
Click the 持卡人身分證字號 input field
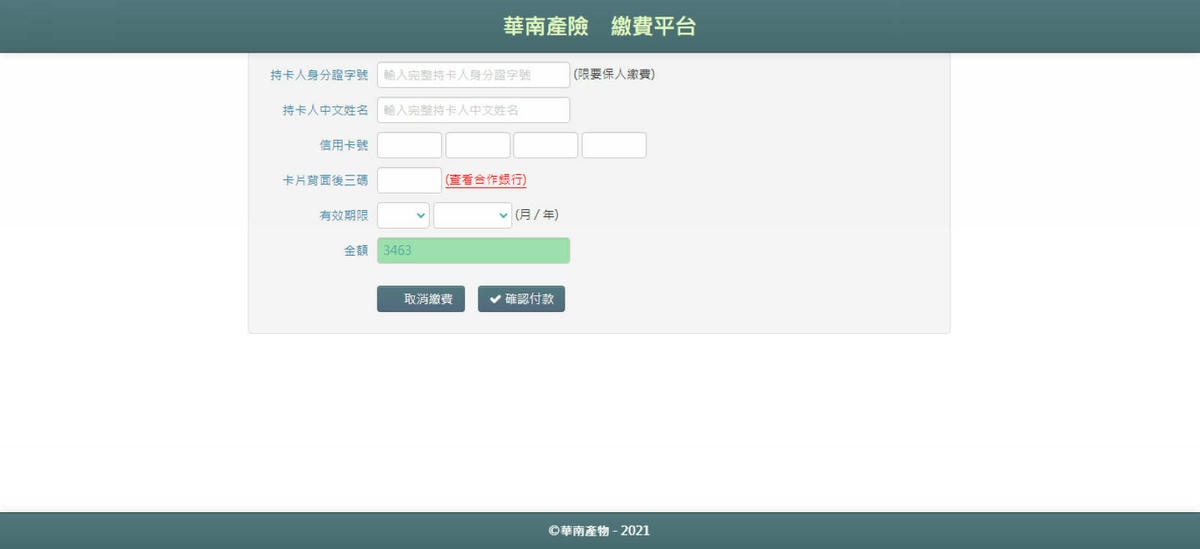coord(473,75)
